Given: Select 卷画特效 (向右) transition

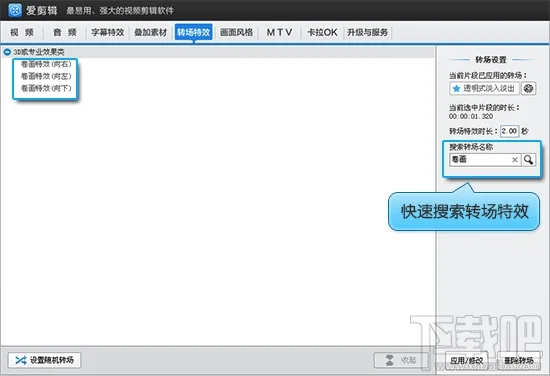Looking at the screenshot, I should pos(46,64).
